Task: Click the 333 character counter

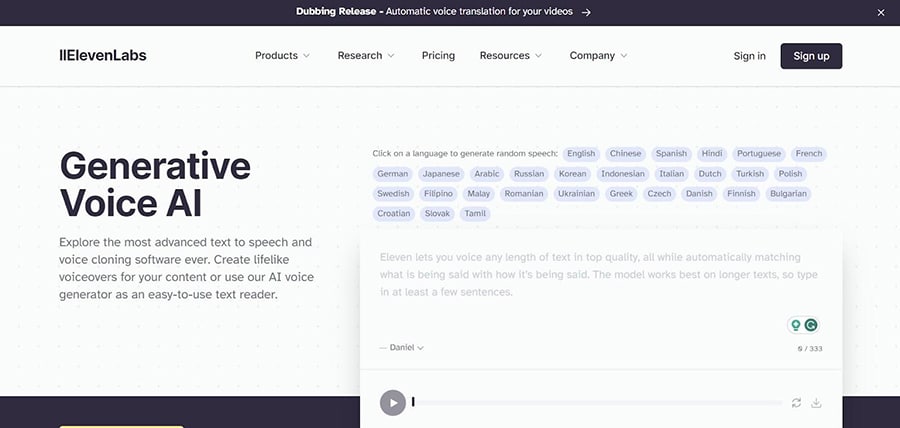Action: click(x=810, y=349)
